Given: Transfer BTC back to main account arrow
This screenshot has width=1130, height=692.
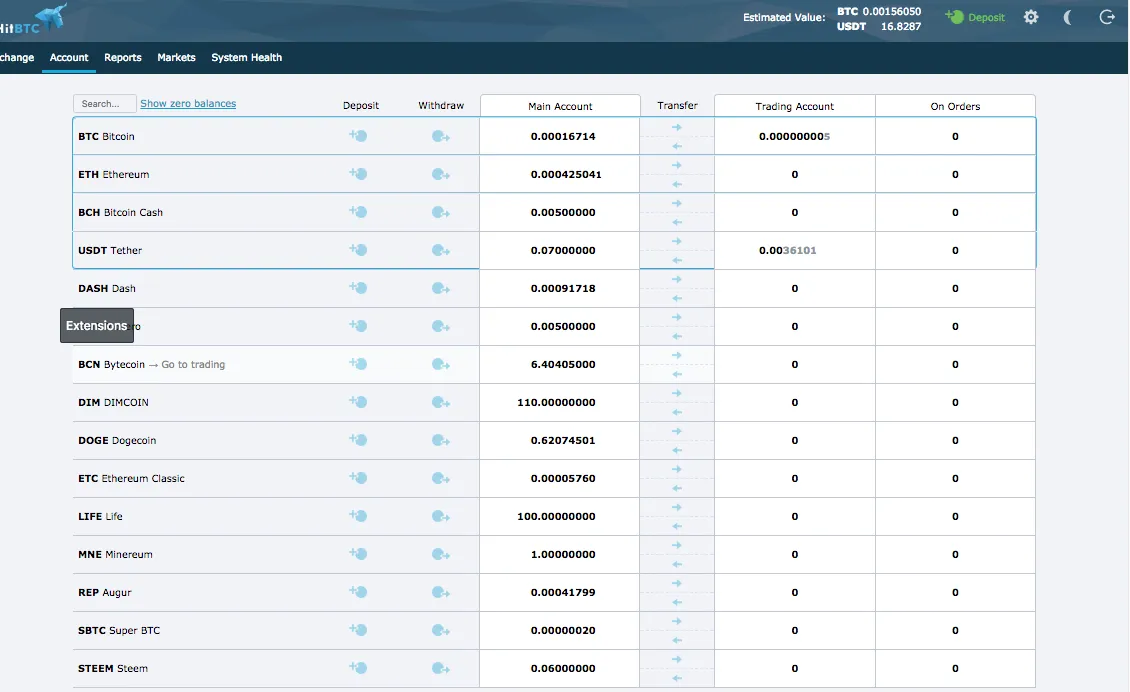Looking at the screenshot, I should [x=677, y=146].
